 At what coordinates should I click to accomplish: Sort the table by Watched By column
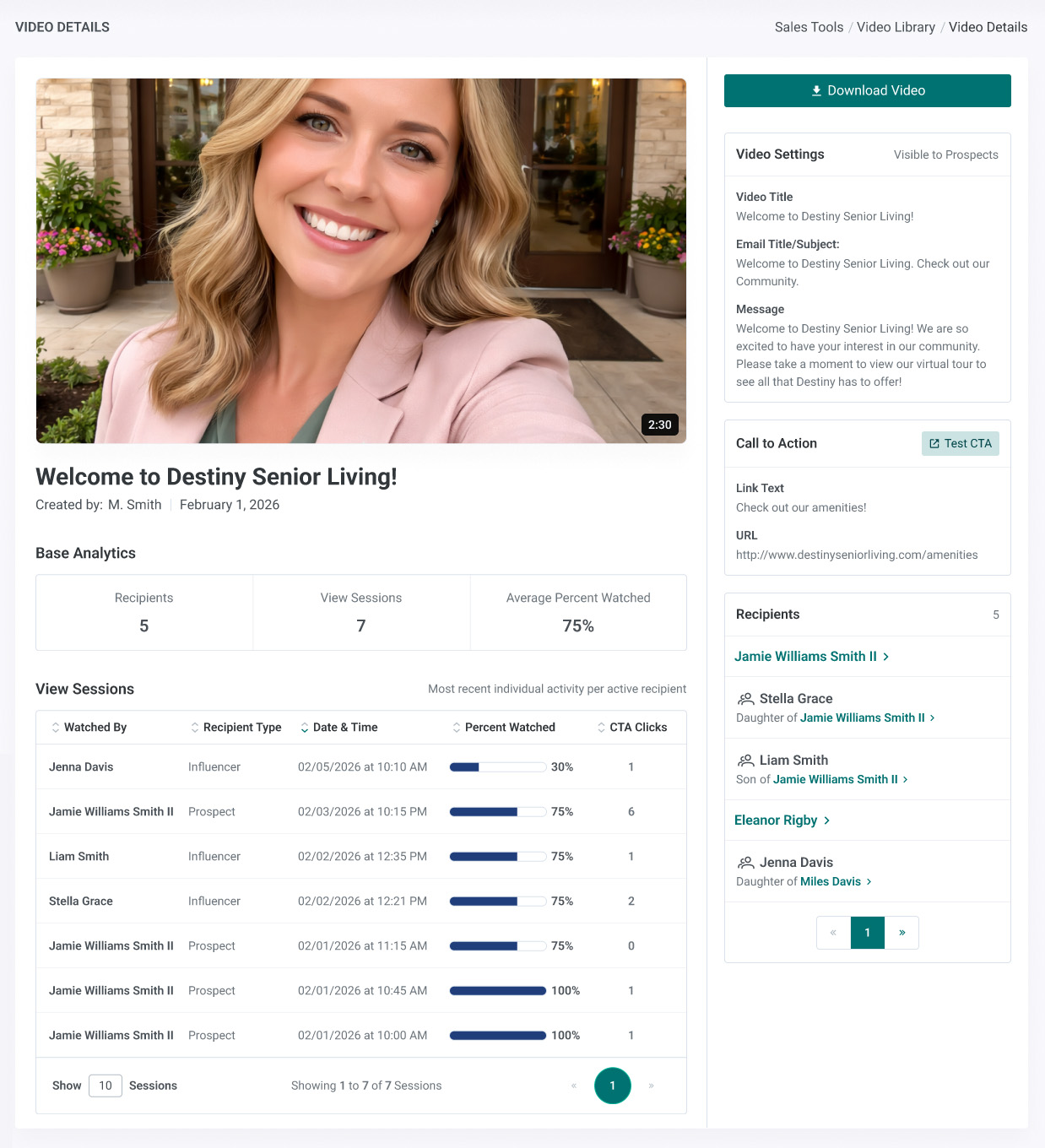tap(89, 727)
